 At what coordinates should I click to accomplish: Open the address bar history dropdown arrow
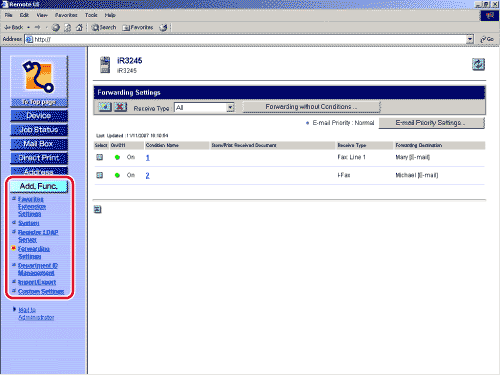[470, 39]
